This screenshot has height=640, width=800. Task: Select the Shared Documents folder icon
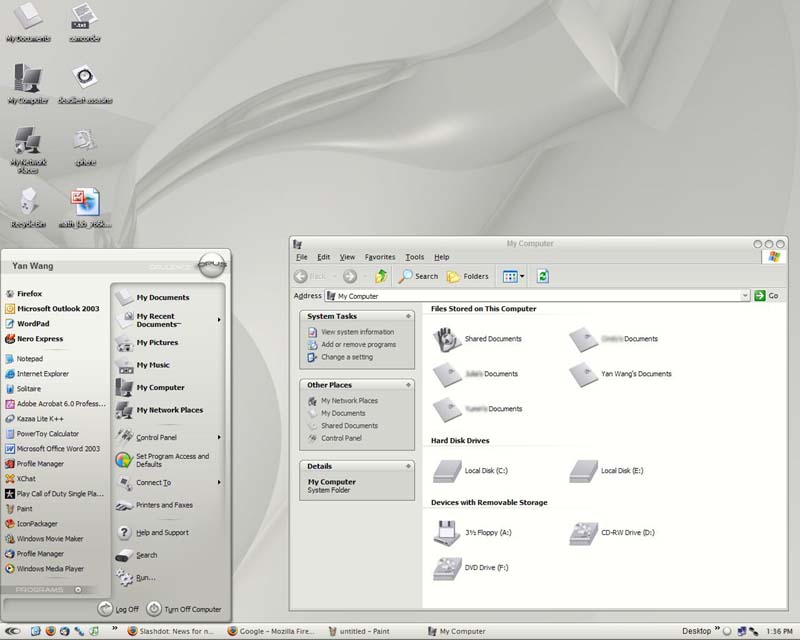447,339
